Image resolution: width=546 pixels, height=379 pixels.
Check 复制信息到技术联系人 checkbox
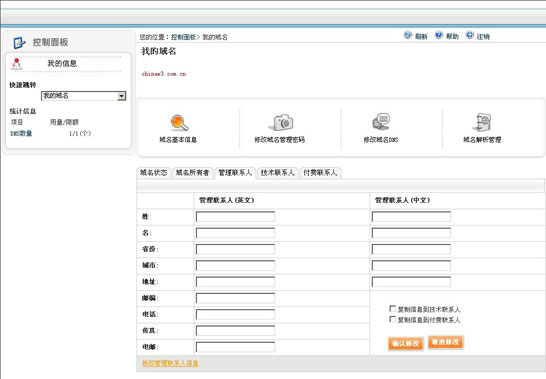[392, 309]
